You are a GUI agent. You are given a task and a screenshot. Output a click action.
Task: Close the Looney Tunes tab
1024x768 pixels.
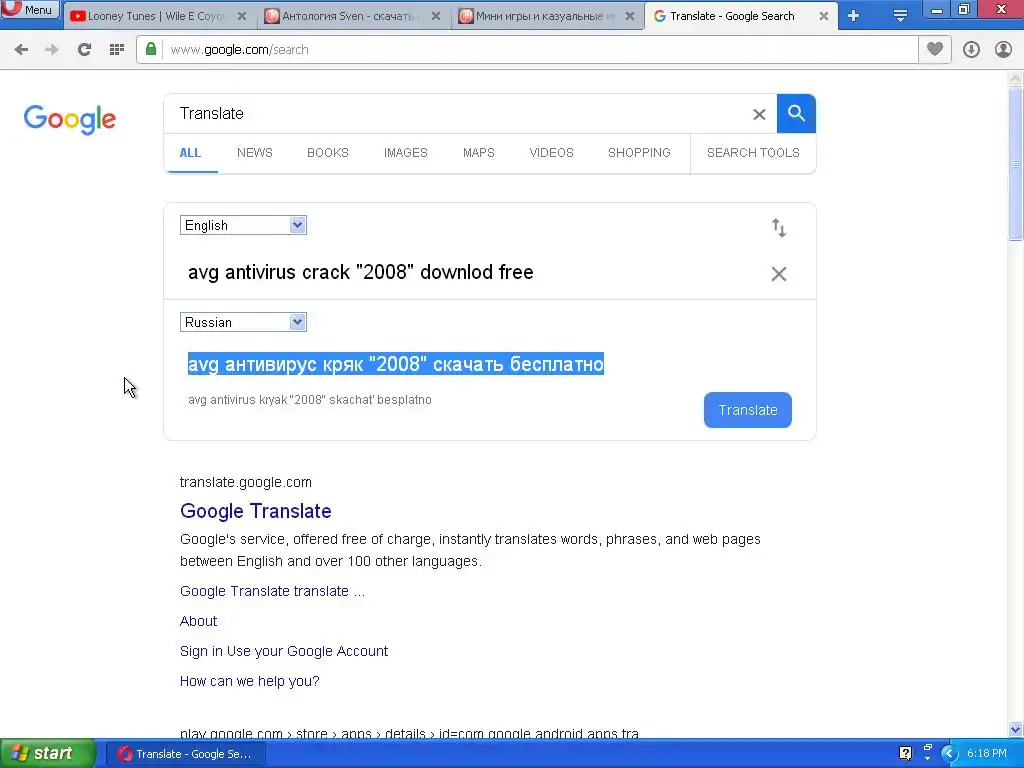point(242,16)
